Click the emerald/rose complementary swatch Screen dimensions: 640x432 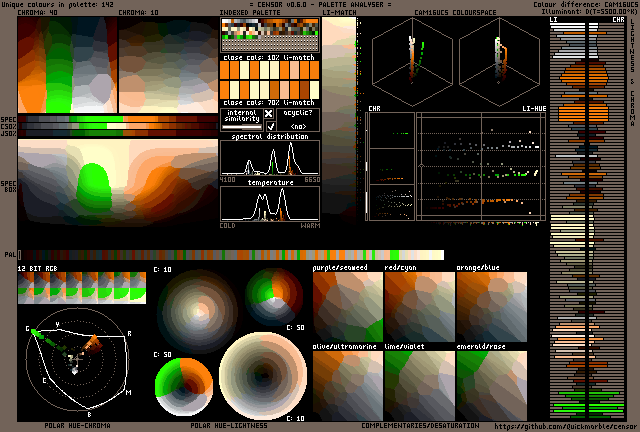(x=491, y=382)
